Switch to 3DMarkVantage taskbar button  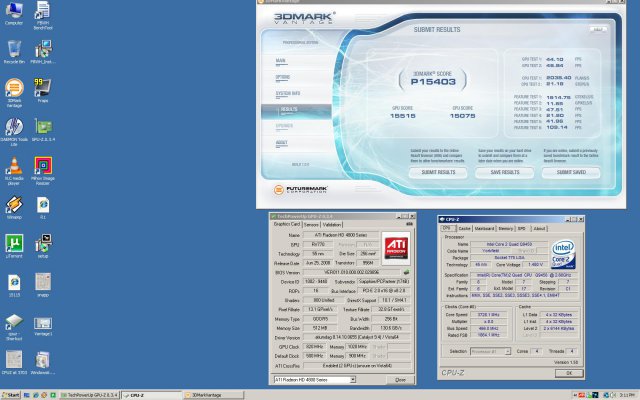pos(213,395)
